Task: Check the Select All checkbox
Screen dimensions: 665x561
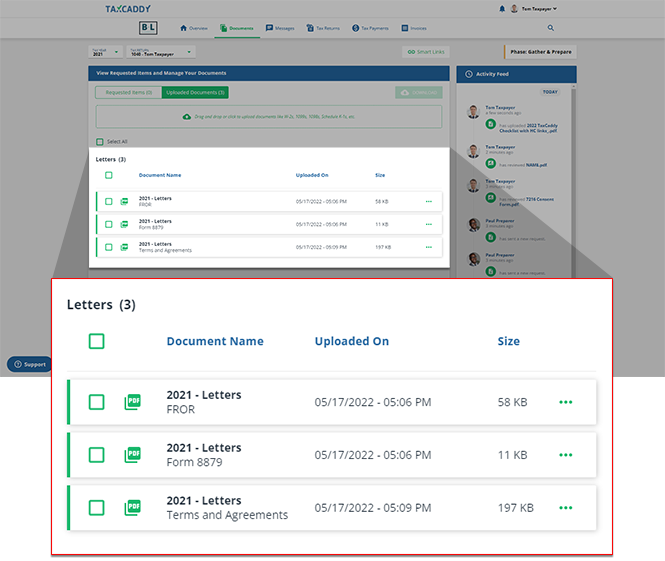Action: click(99, 142)
